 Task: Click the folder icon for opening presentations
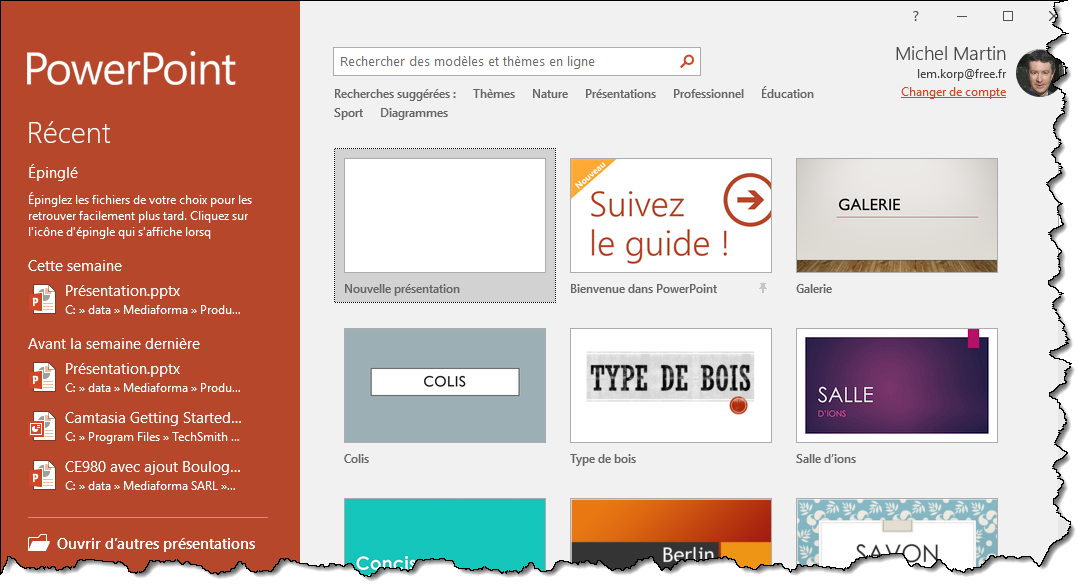pyautogui.click(x=39, y=544)
